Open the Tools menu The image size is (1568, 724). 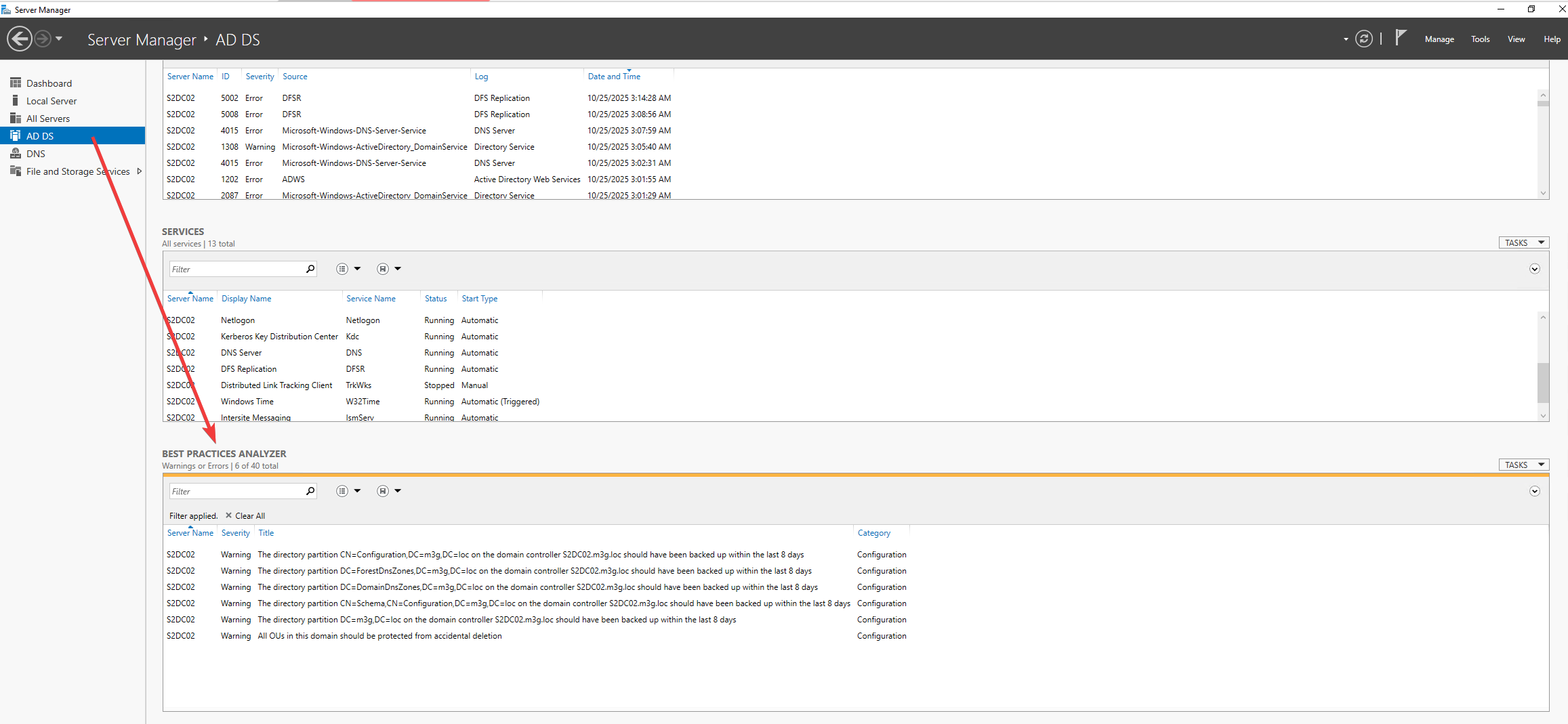tap(1480, 39)
